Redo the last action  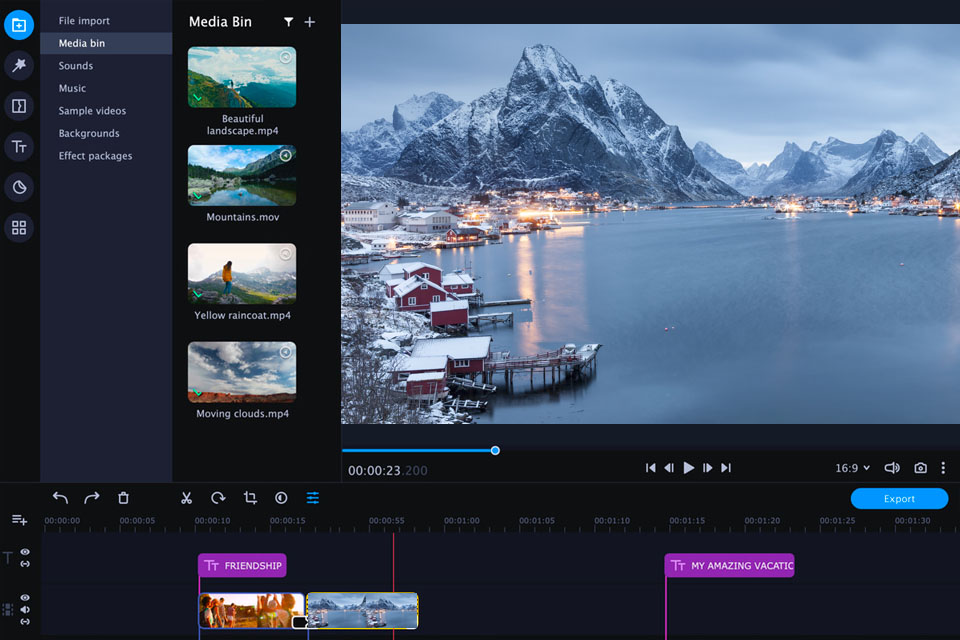(x=92, y=498)
